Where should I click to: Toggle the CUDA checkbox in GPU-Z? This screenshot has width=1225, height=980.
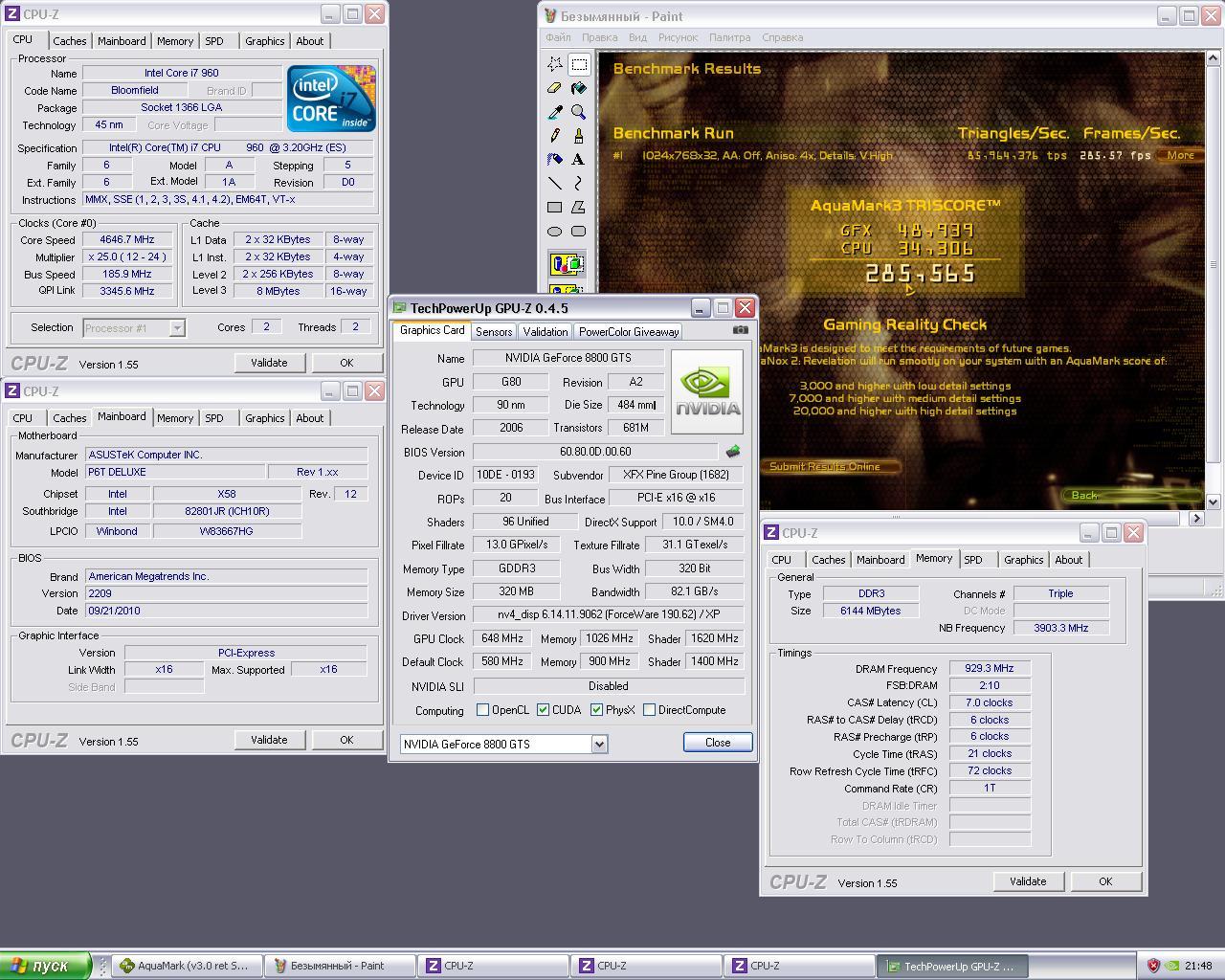point(544,710)
